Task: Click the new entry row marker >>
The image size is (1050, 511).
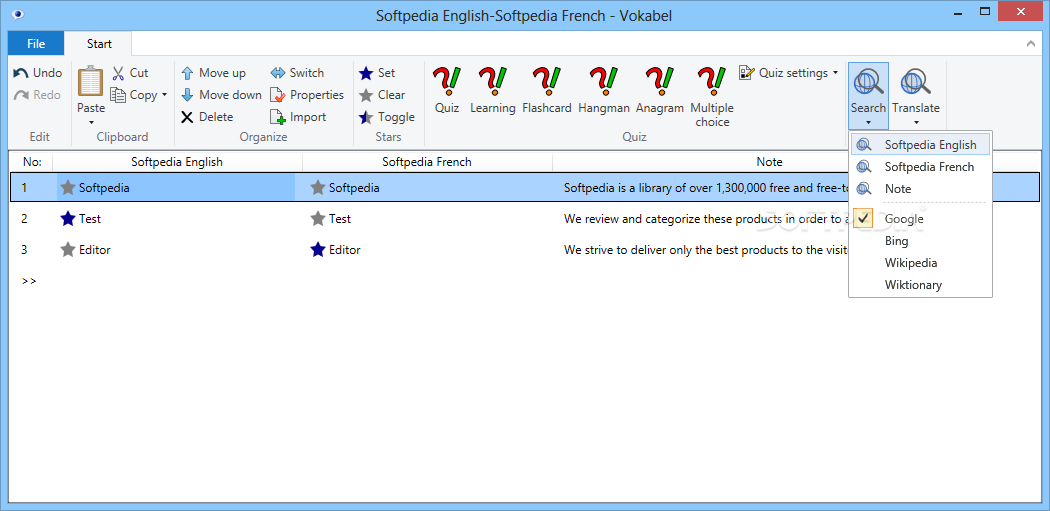Action: point(29,281)
